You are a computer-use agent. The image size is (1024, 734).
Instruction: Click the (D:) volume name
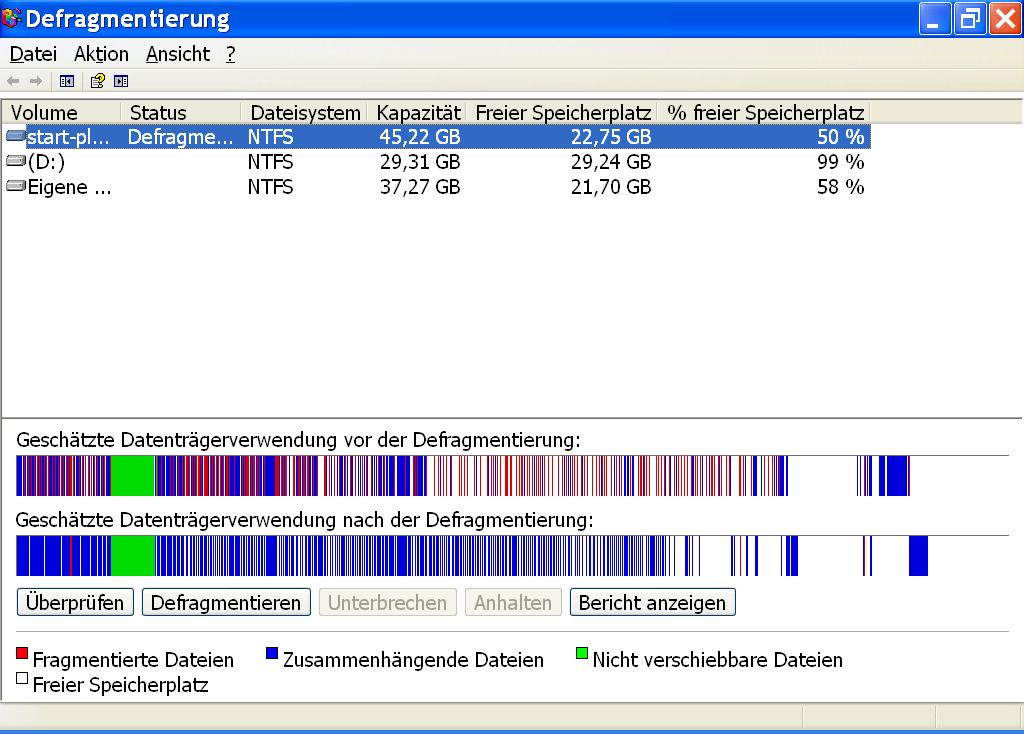point(46,161)
